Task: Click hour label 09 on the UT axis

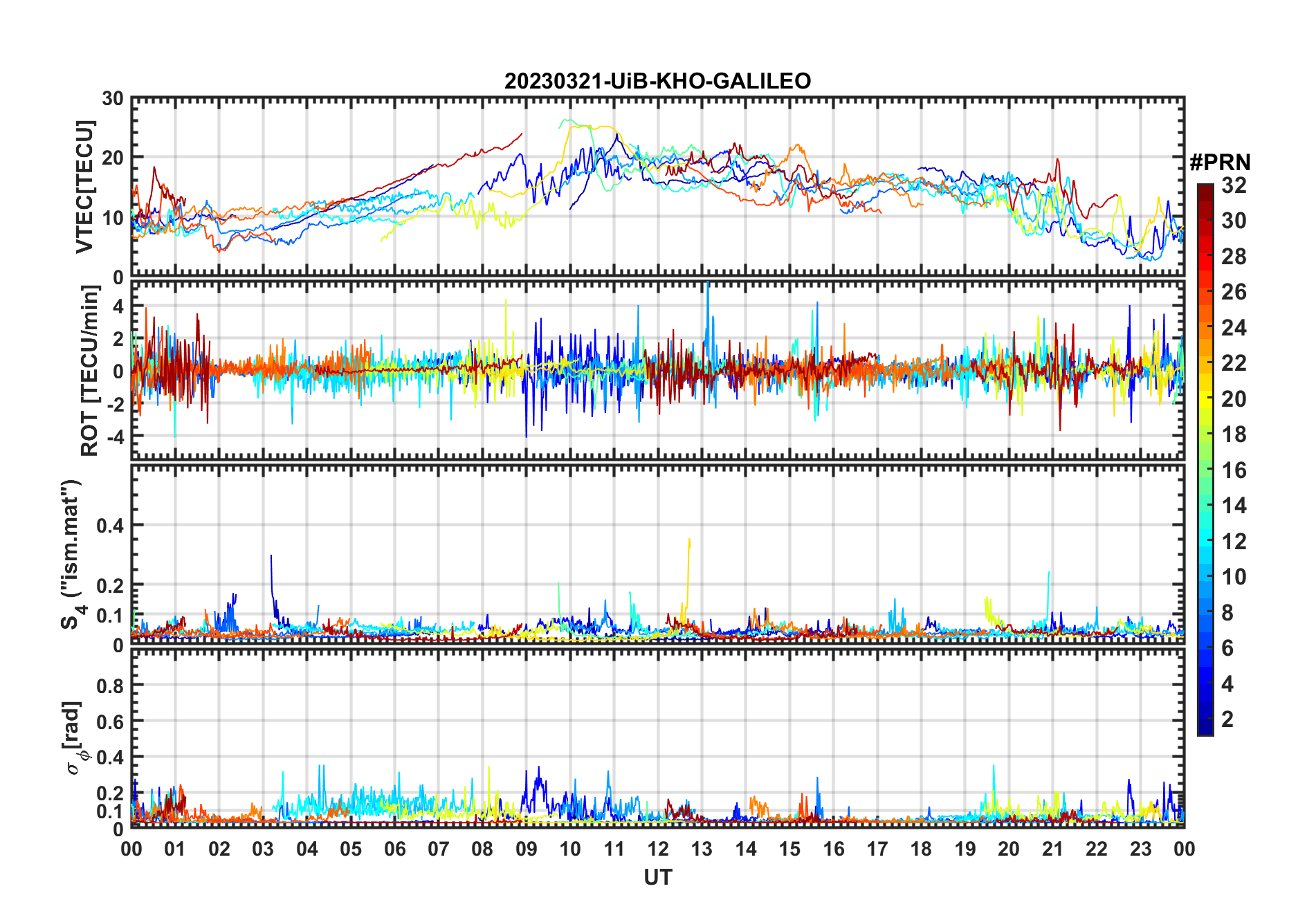Action: coord(527,849)
